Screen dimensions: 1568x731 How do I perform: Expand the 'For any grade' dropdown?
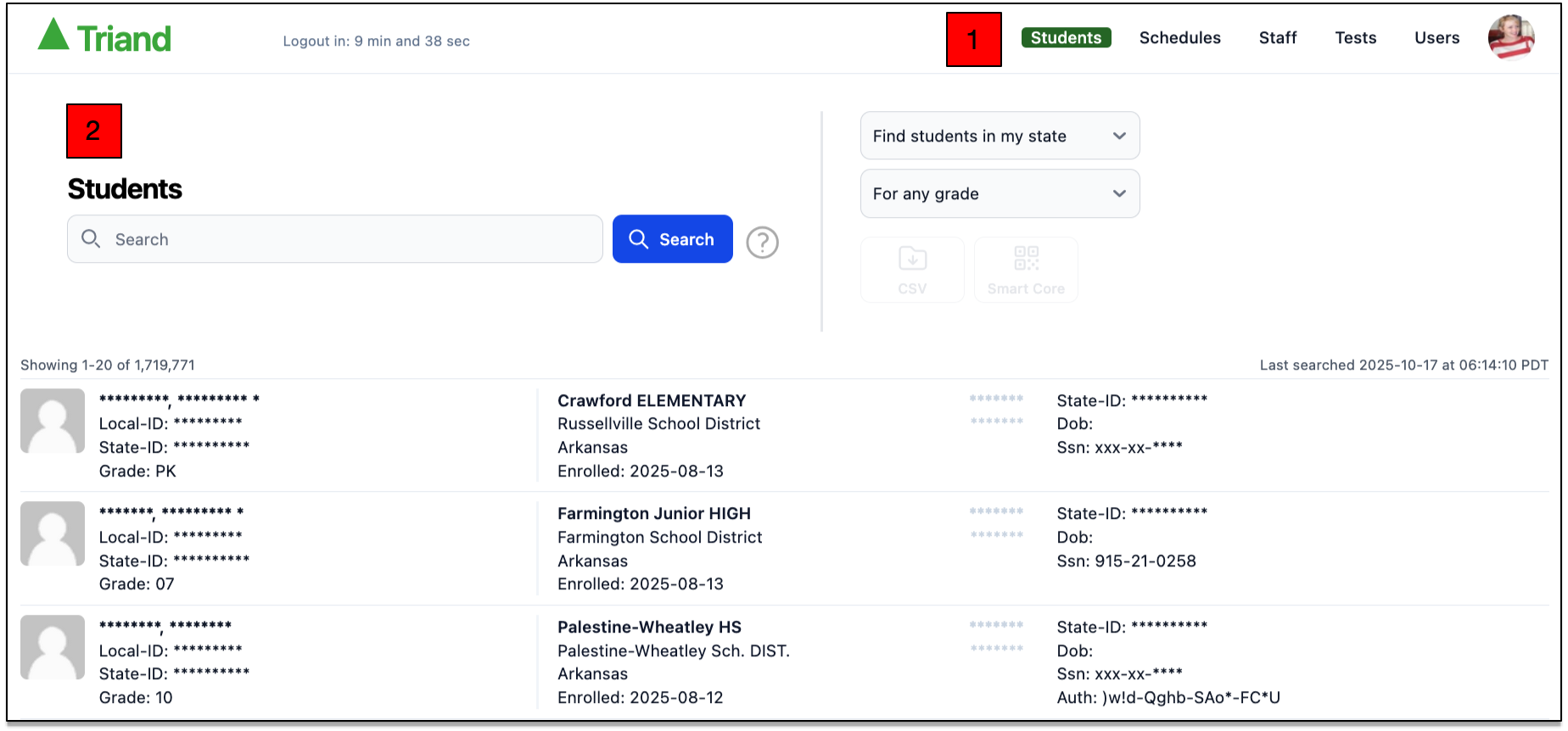point(1000,193)
